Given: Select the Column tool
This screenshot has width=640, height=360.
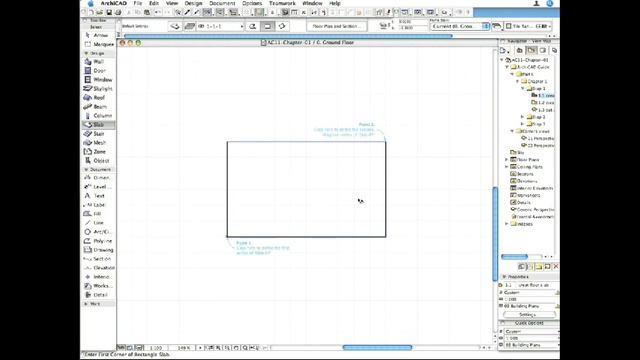Looking at the screenshot, I should tap(98, 116).
